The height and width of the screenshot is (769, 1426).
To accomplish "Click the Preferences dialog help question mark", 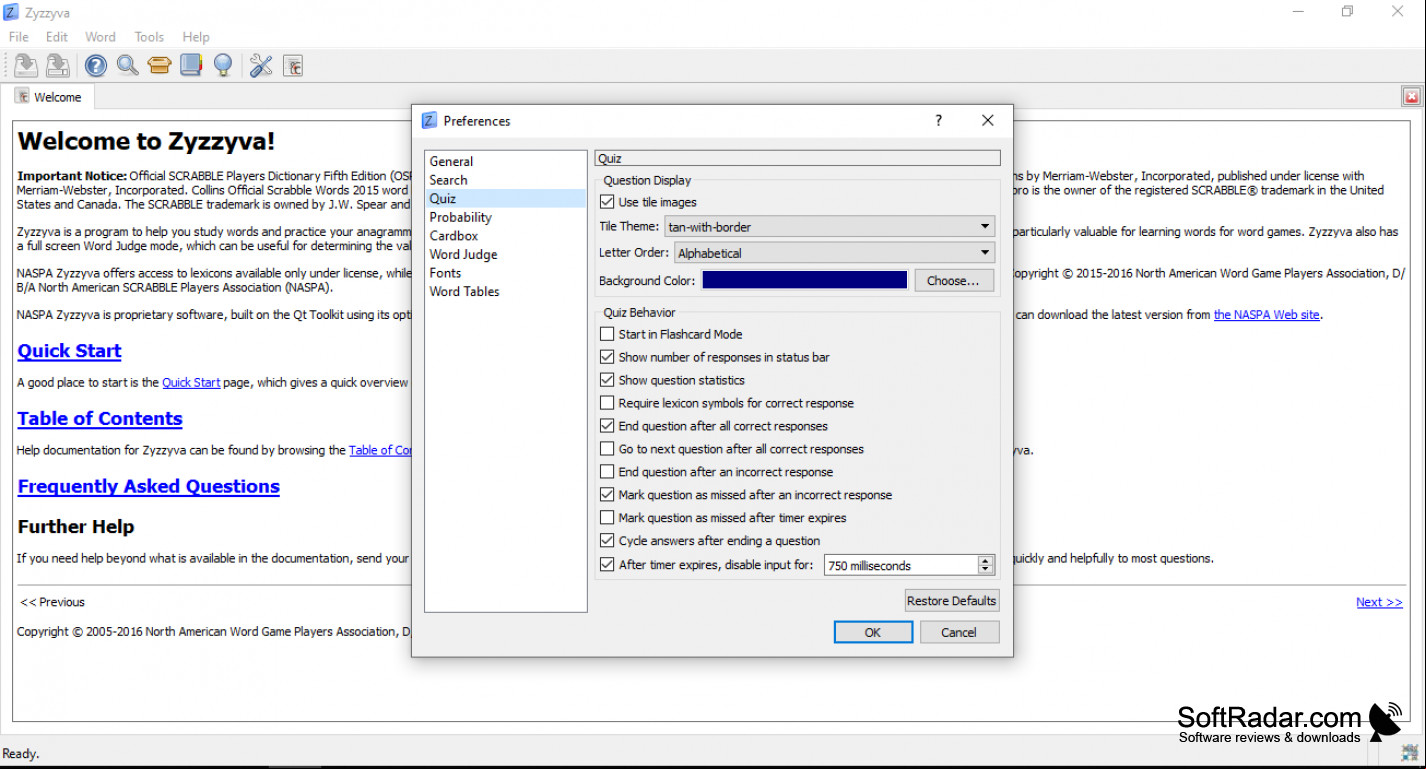I will [938, 120].
